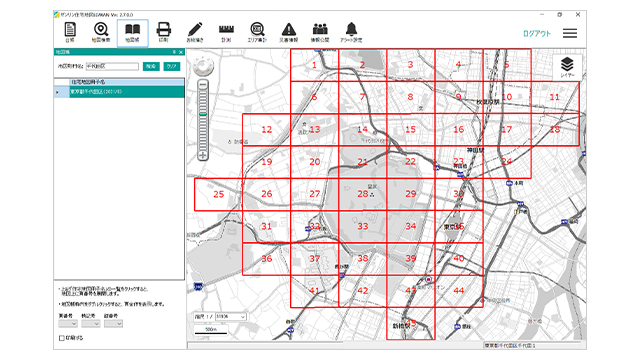Select the pencil freehand drawing tool
The width and height of the screenshot is (640, 360).
click(x=195, y=32)
